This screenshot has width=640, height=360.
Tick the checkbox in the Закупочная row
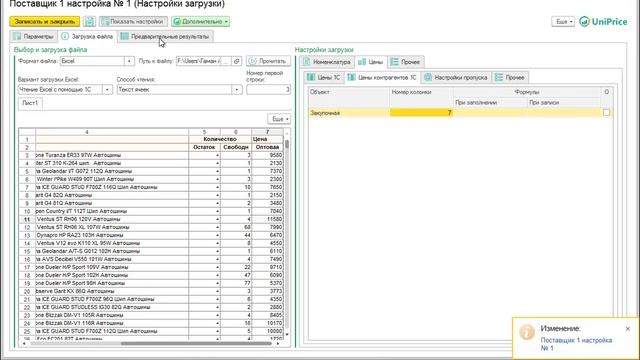click(x=606, y=113)
